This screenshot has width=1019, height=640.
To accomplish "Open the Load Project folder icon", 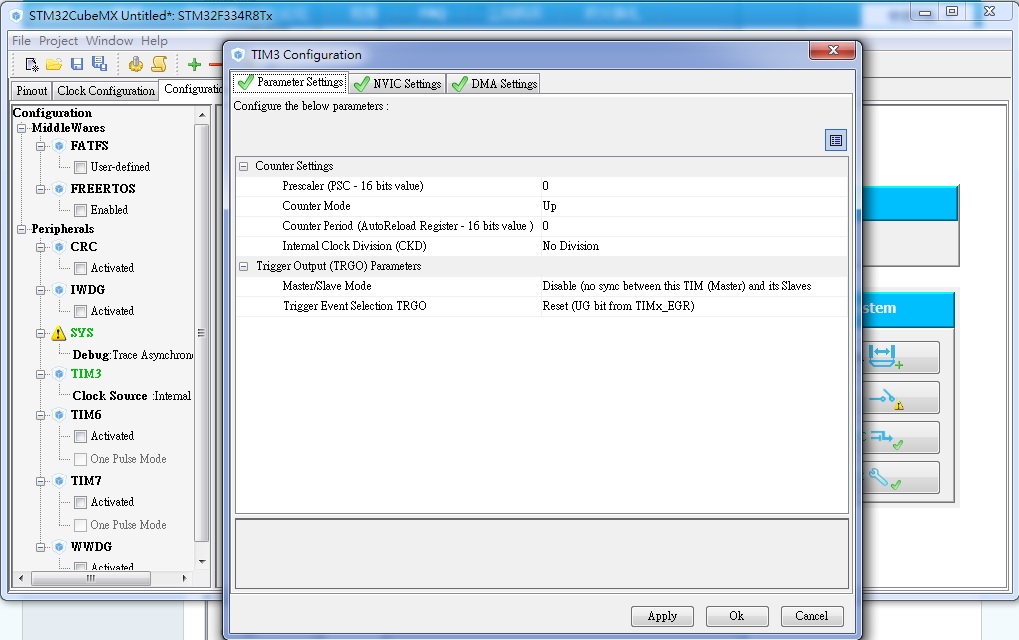I will pyautogui.click(x=54, y=64).
